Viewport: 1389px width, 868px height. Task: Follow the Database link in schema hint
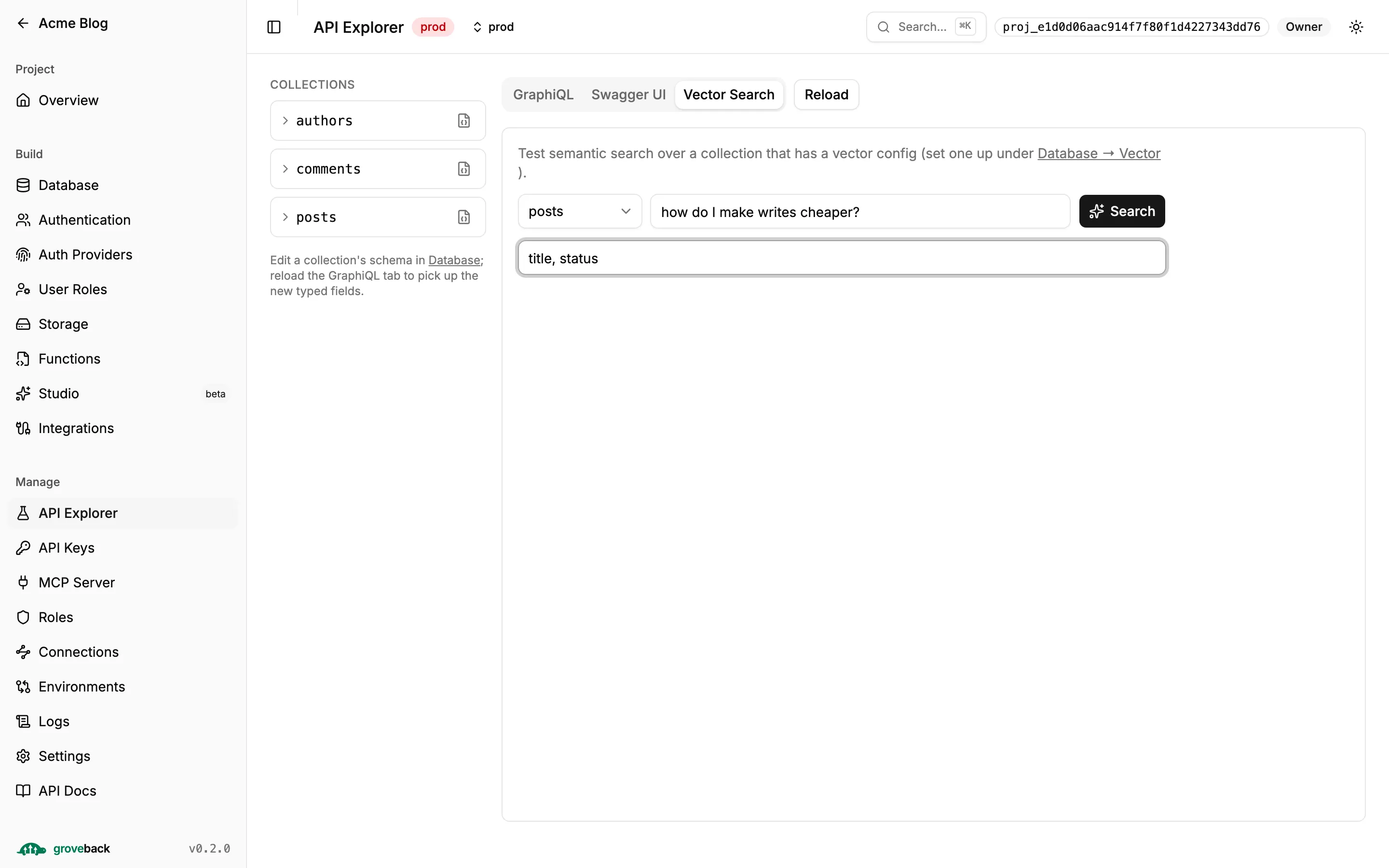coord(454,260)
